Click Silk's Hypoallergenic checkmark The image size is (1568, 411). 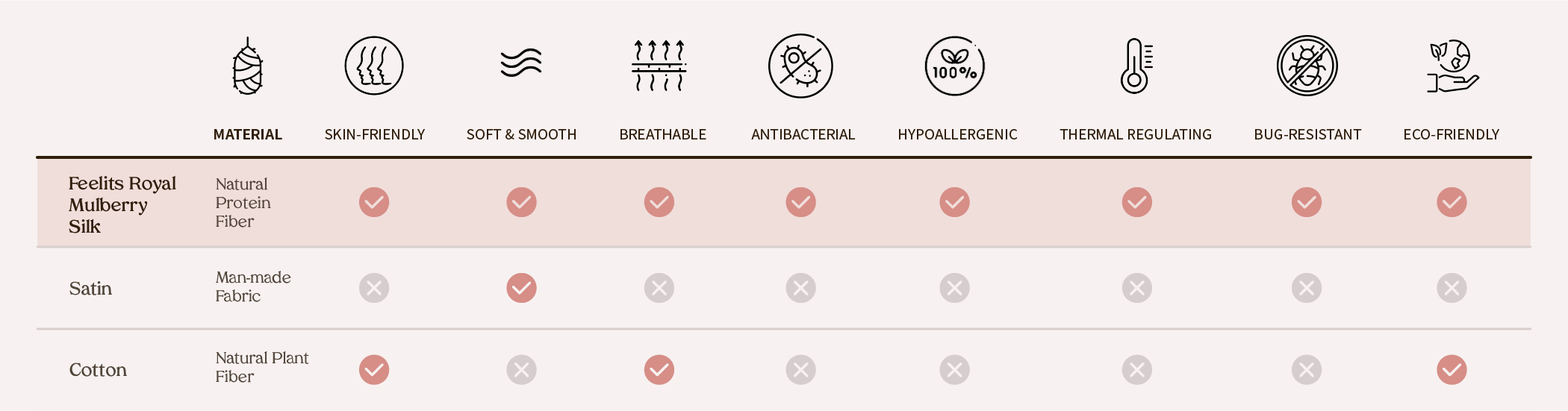(x=954, y=202)
